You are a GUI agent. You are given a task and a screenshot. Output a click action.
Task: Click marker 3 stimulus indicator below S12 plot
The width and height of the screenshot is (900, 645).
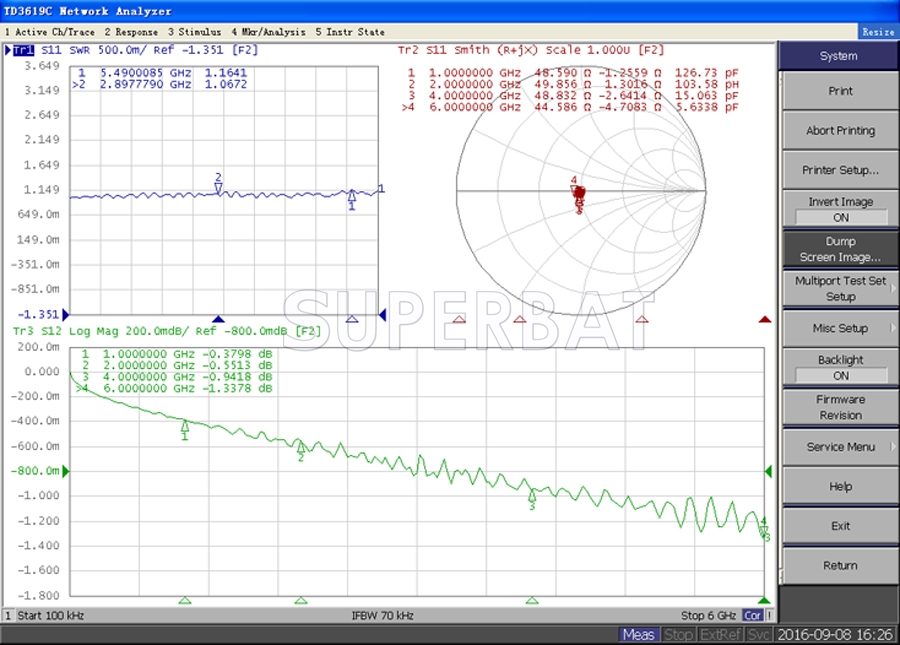(x=532, y=600)
